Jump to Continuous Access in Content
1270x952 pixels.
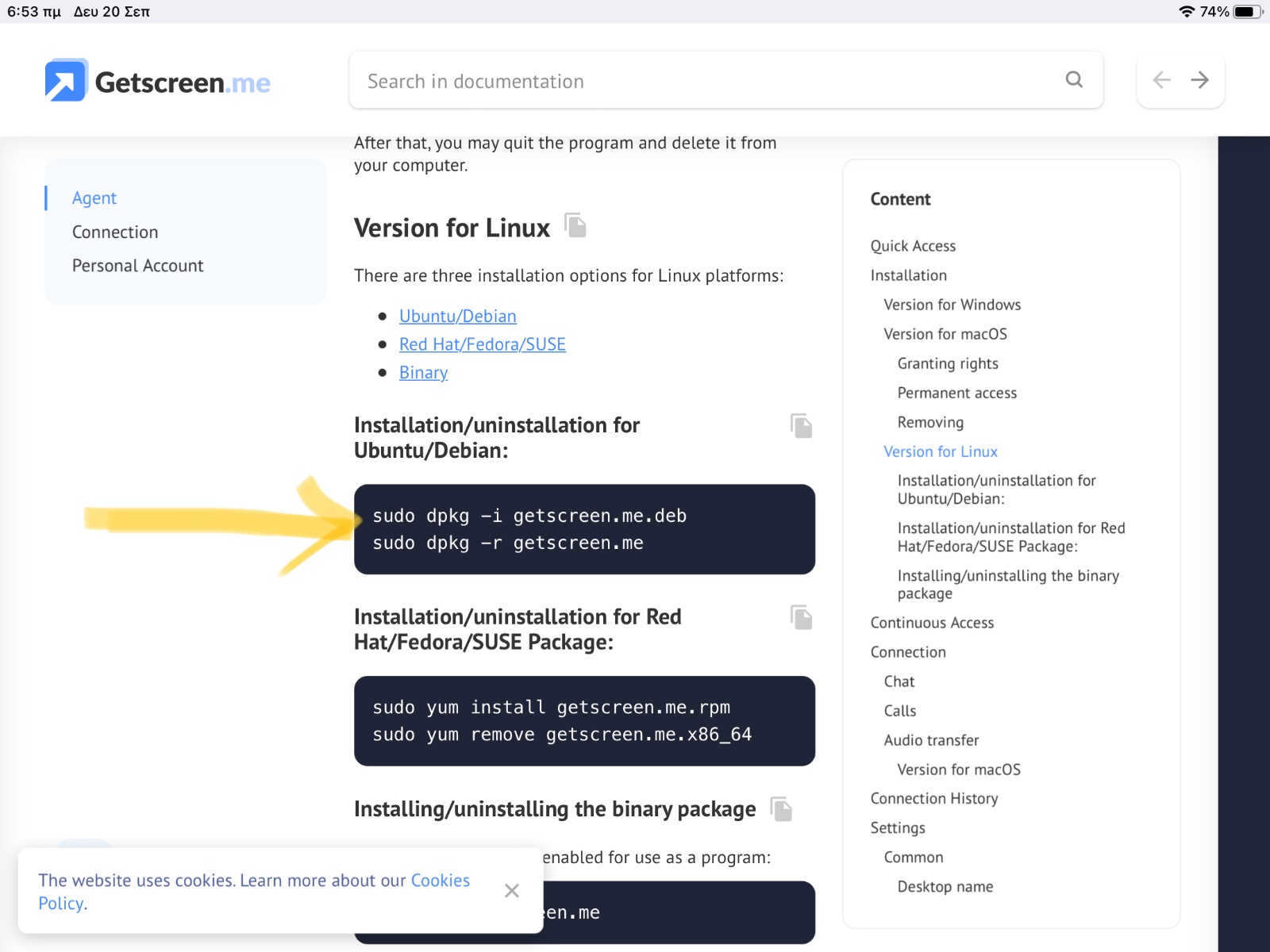[932, 623]
